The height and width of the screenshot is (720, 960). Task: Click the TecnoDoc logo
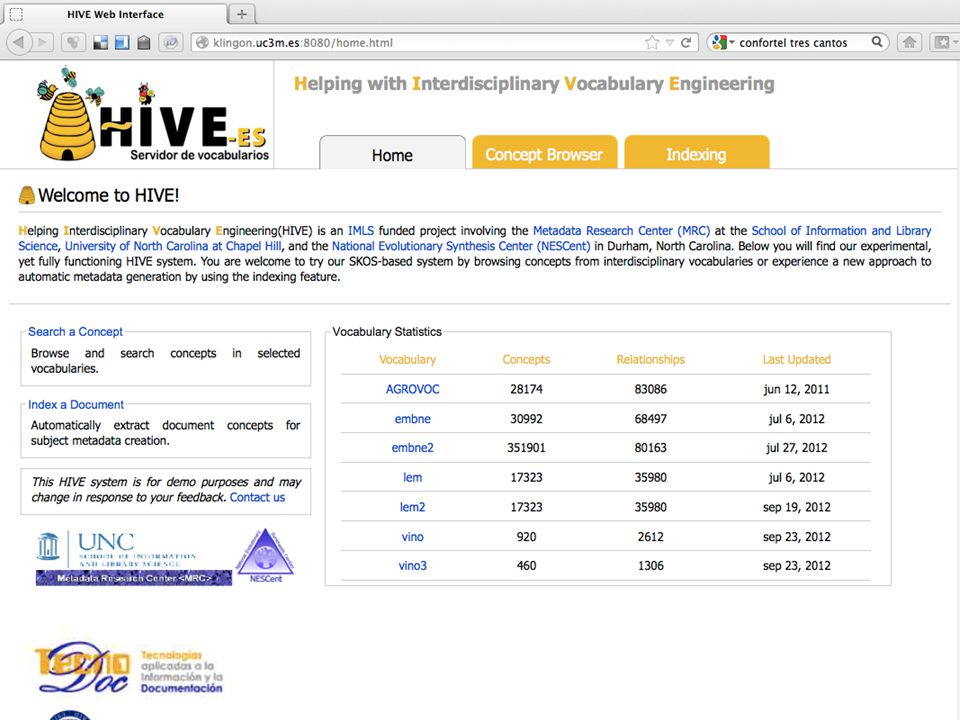[129, 667]
